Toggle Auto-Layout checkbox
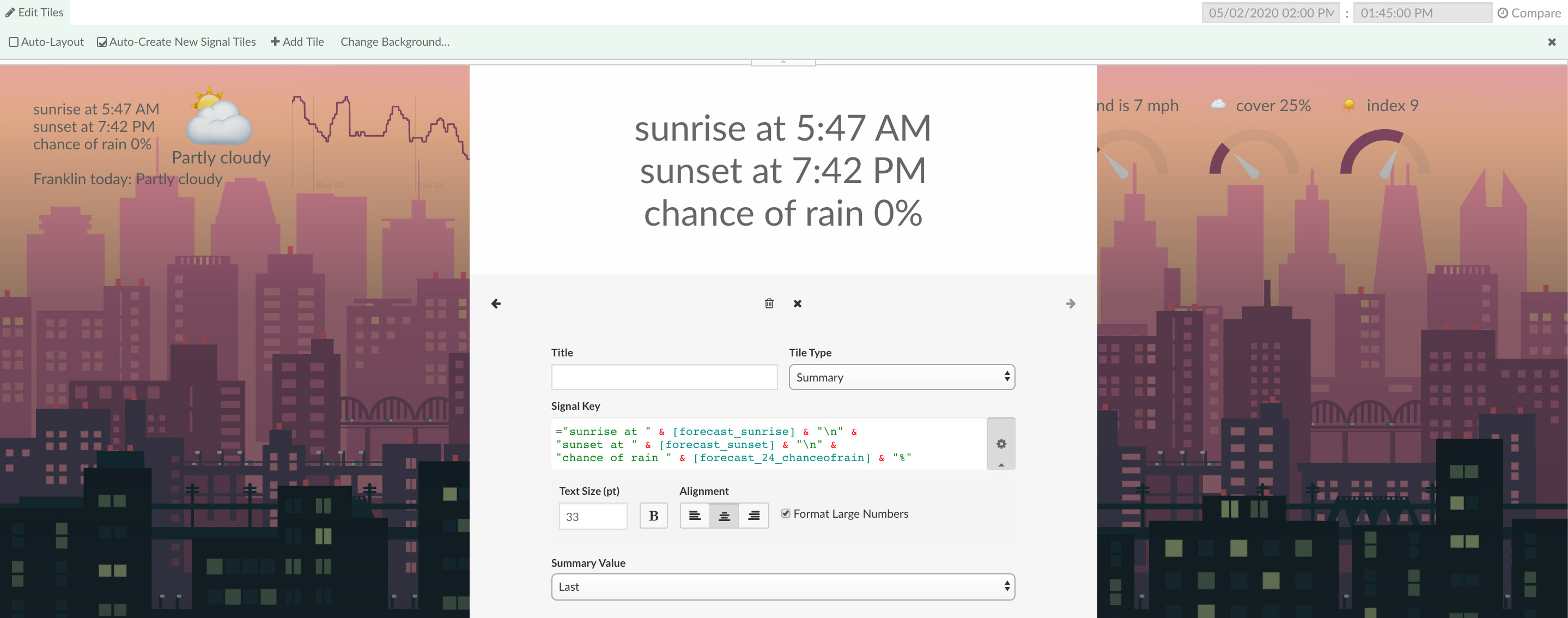Screen dimensions: 1568x618 pos(14,42)
